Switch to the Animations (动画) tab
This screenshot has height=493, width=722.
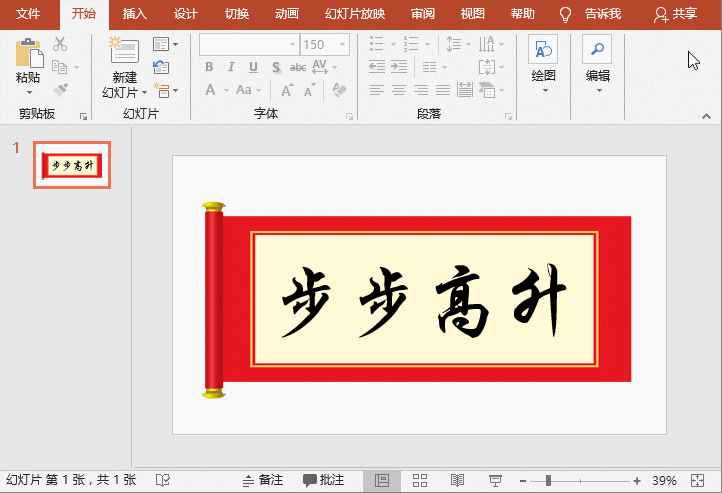(x=286, y=14)
